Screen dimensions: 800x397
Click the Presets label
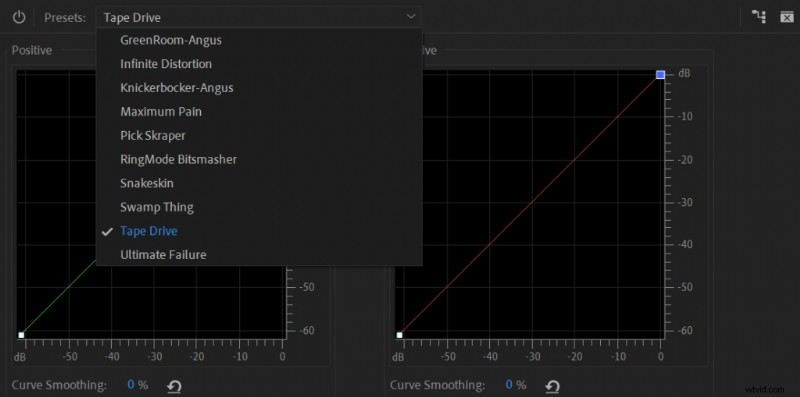pos(65,17)
